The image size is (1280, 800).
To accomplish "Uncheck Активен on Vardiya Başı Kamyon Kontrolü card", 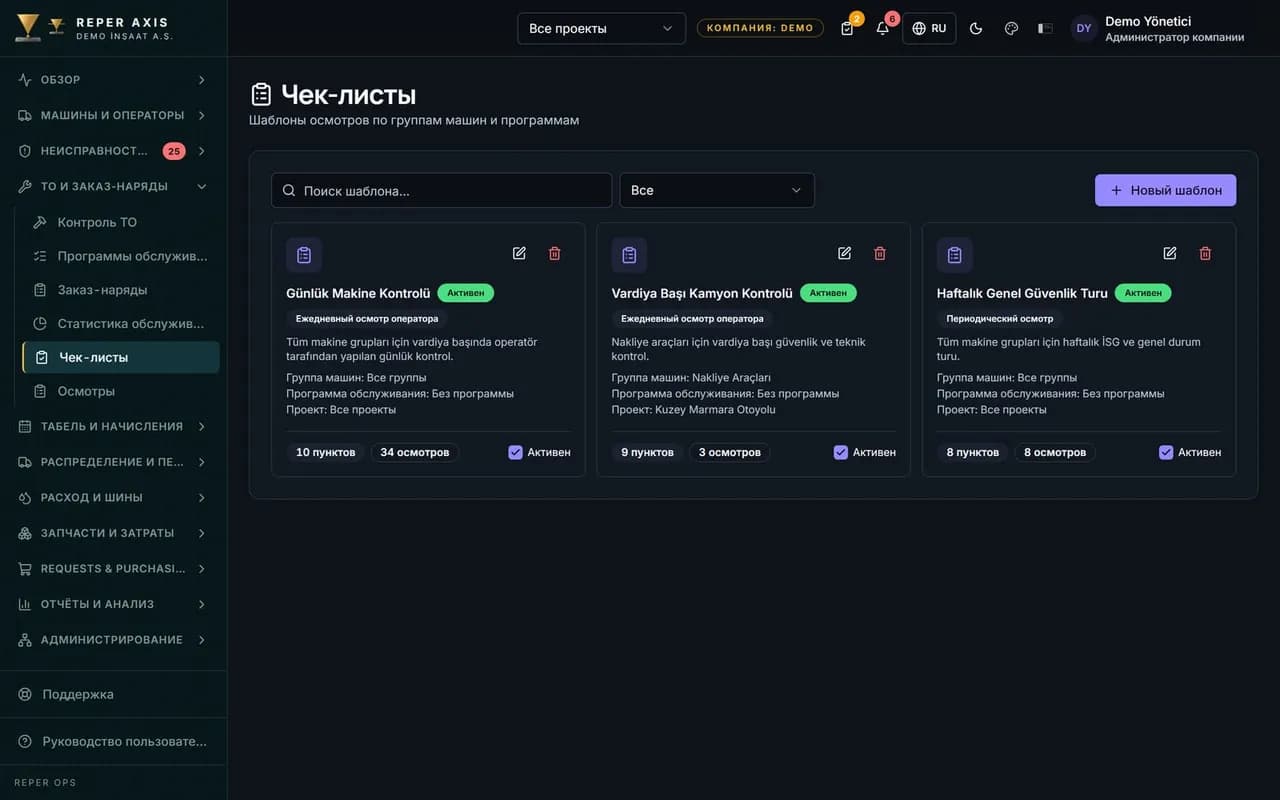I will [x=841, y=452].
